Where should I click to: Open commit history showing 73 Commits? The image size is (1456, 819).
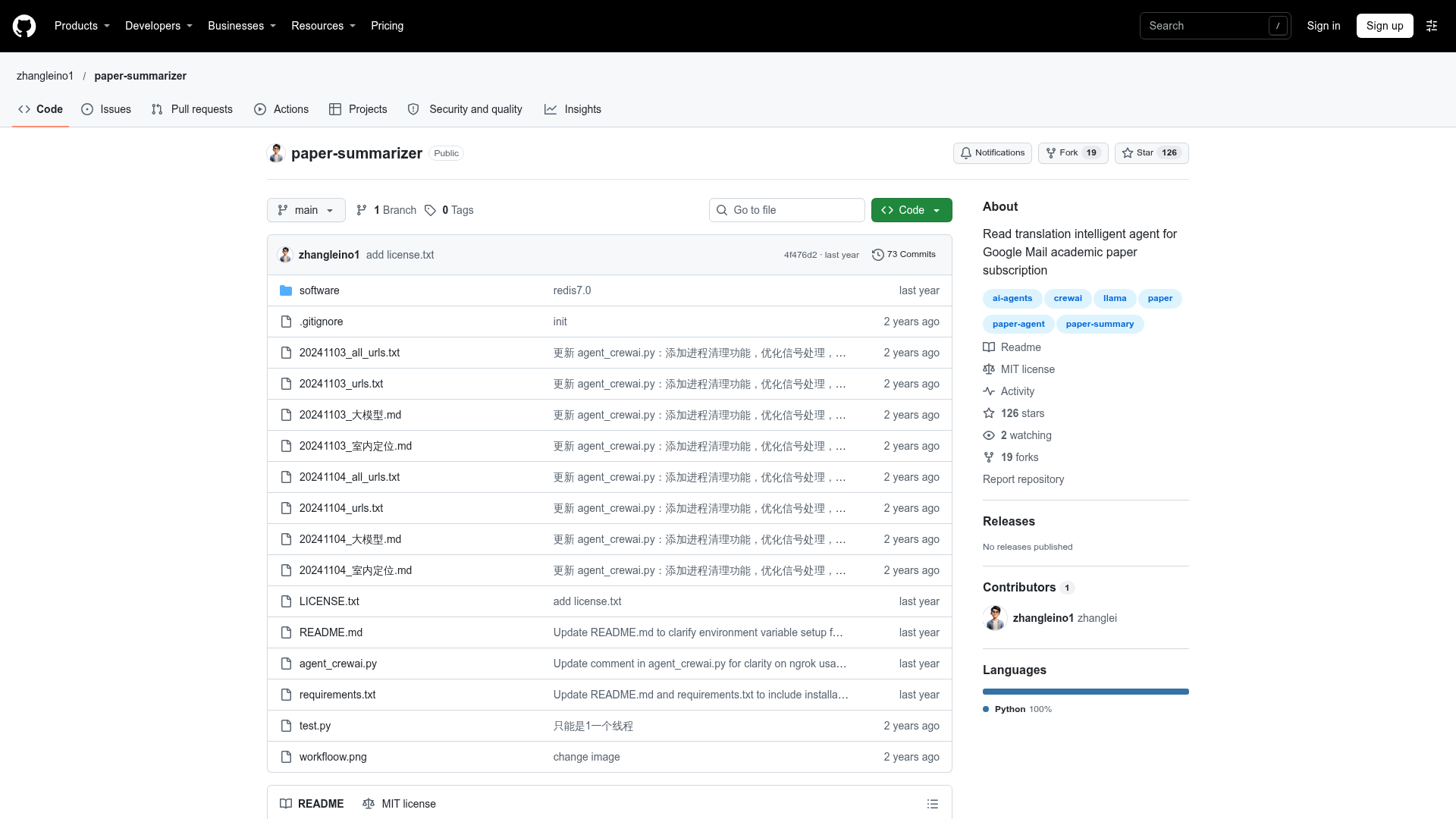[x=904, y=255]
